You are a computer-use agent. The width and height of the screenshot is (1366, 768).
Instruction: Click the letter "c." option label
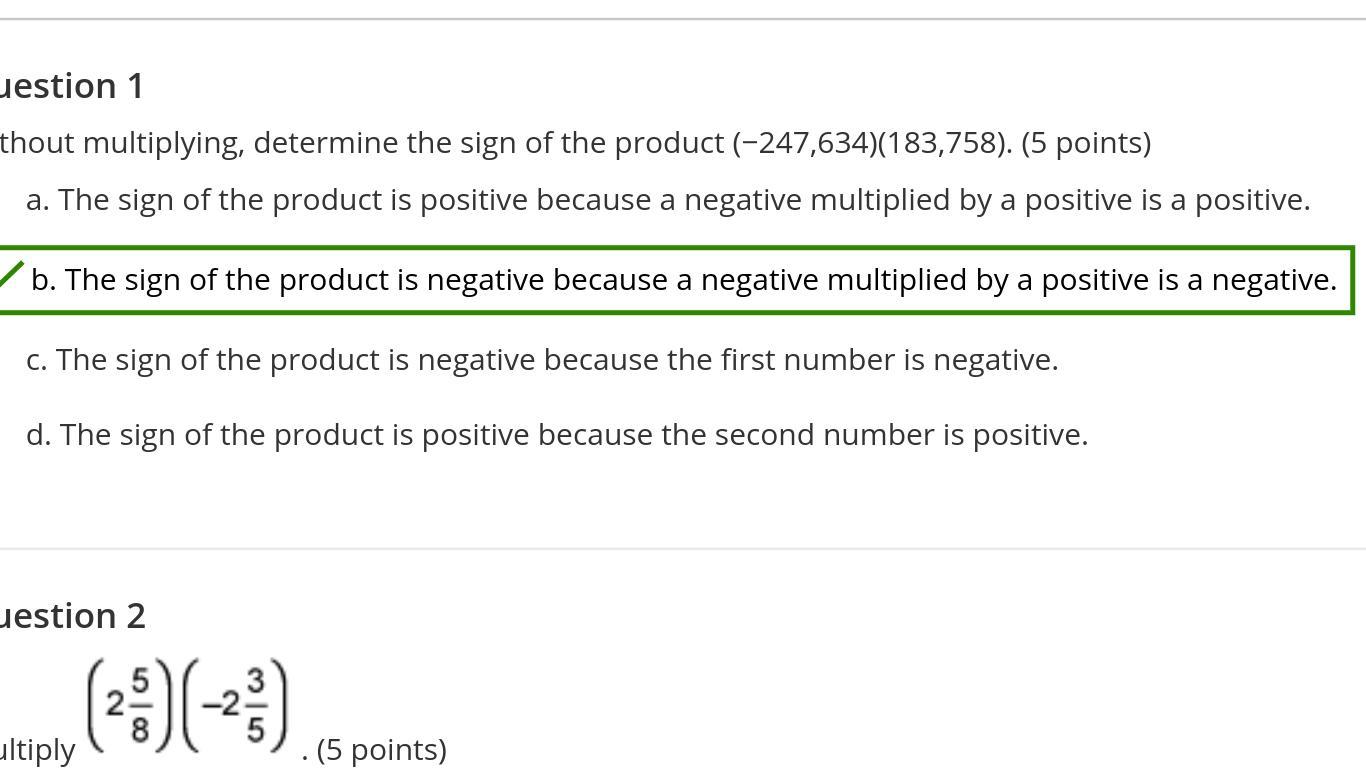(x=36, y=360)
